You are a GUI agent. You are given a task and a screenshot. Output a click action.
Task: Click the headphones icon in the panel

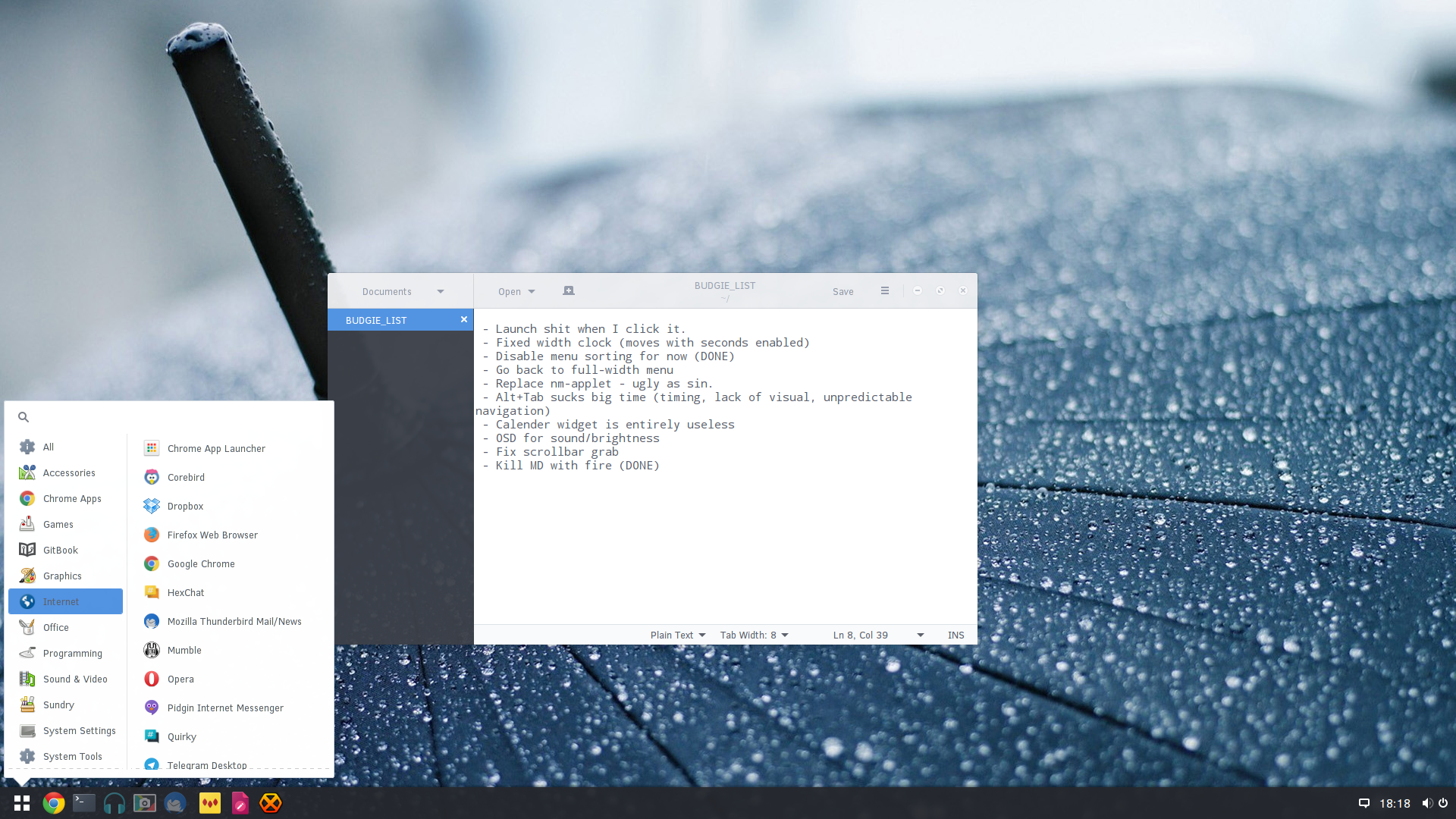tap(115, 803)
